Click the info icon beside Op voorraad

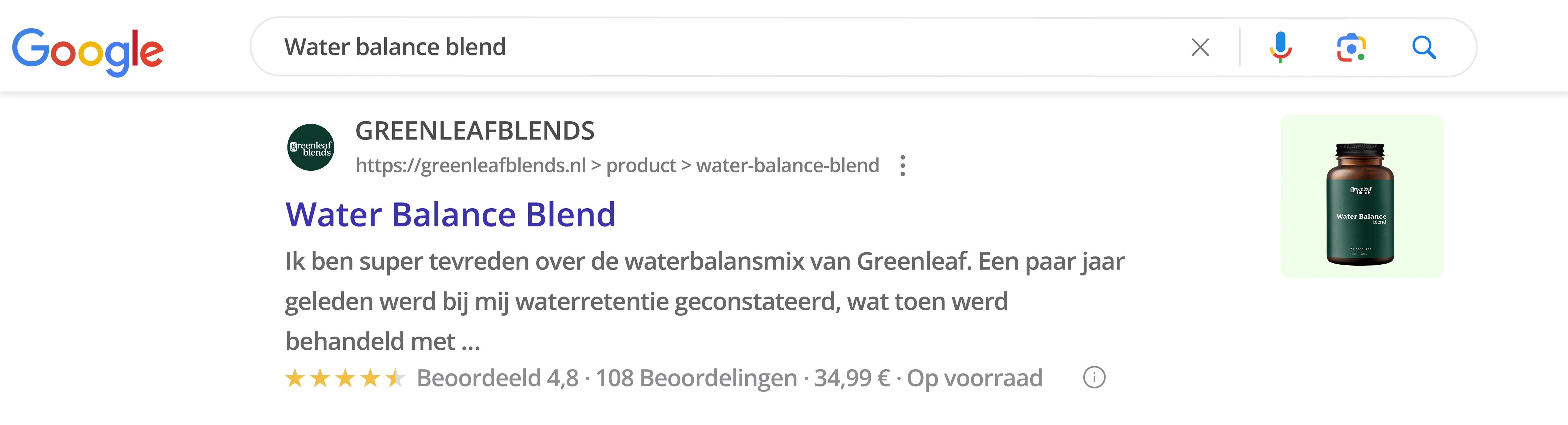click(1094, 378)
